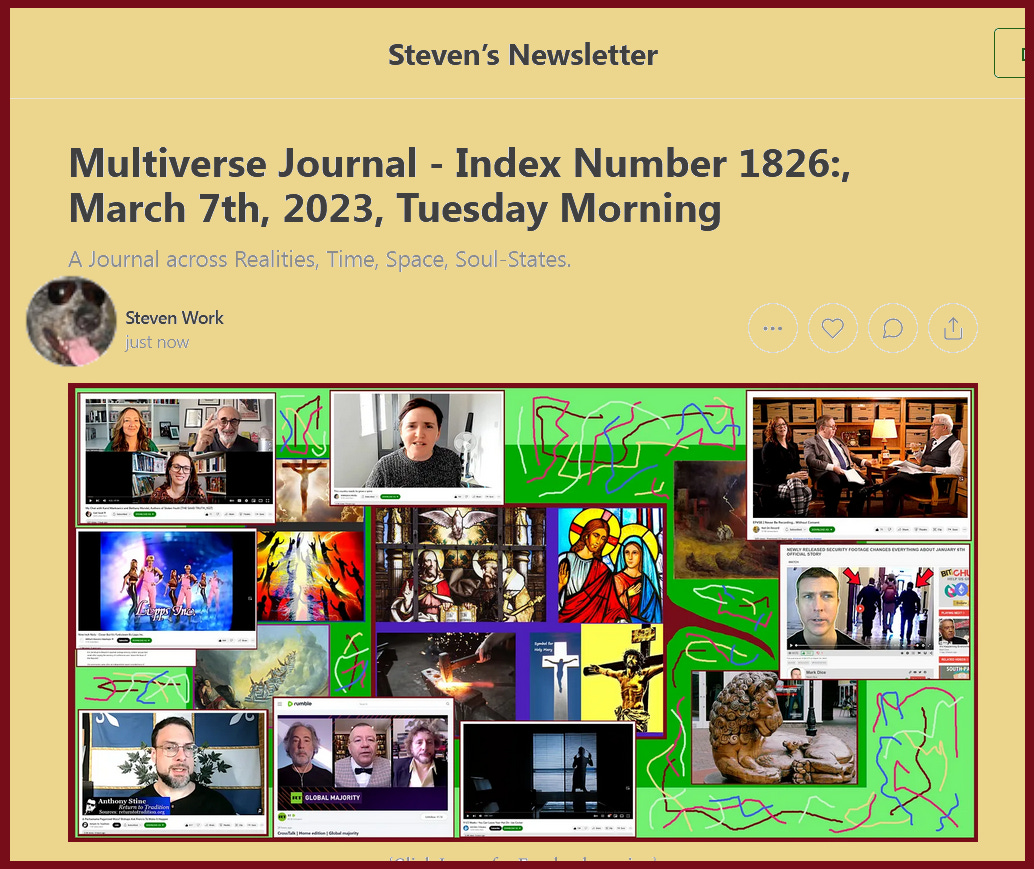1034x869 pixels.
Task: Click the partially visible green-outlined button top right
Action: point(1010,53)
